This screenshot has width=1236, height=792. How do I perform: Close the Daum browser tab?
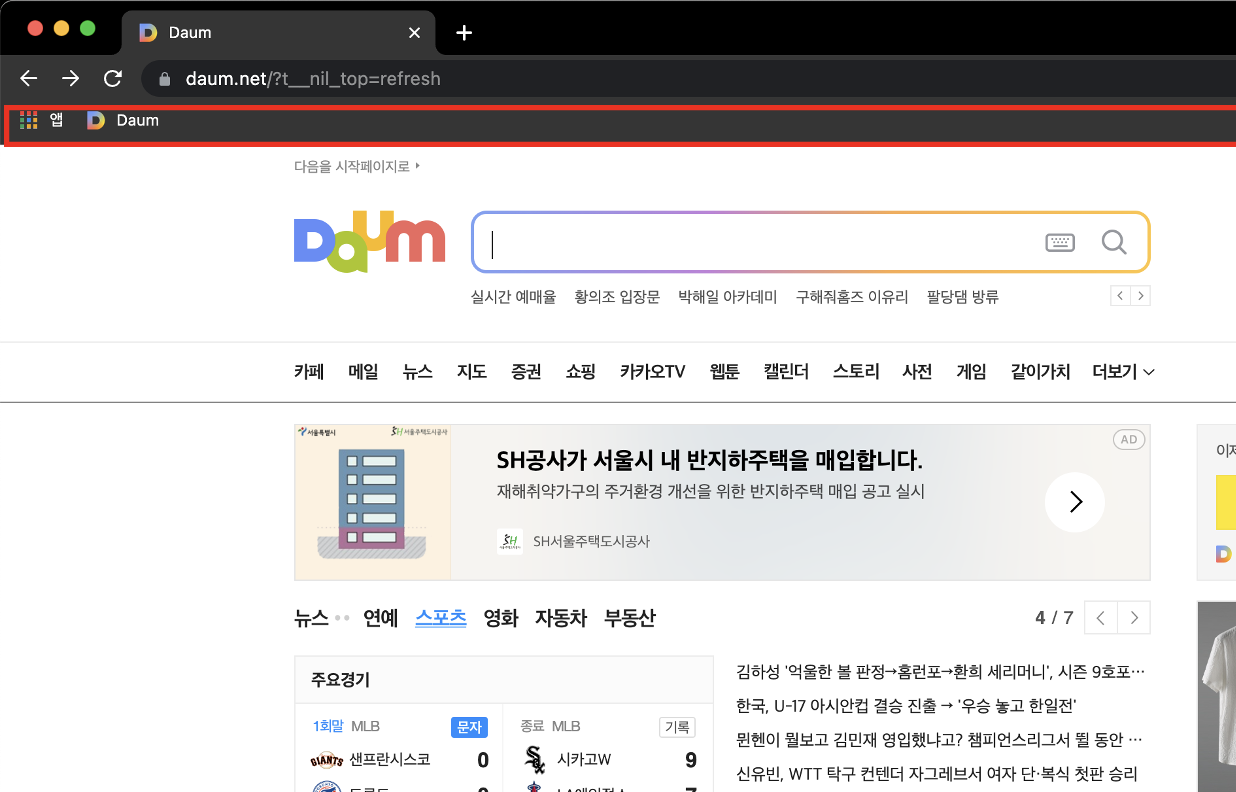coord(414,33)
